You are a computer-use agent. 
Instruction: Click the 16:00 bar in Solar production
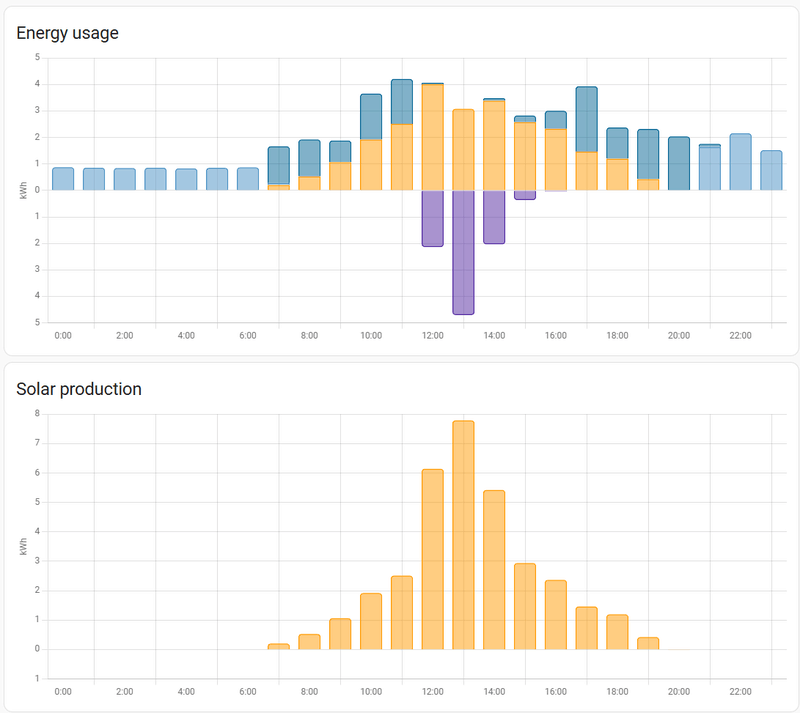556,614
